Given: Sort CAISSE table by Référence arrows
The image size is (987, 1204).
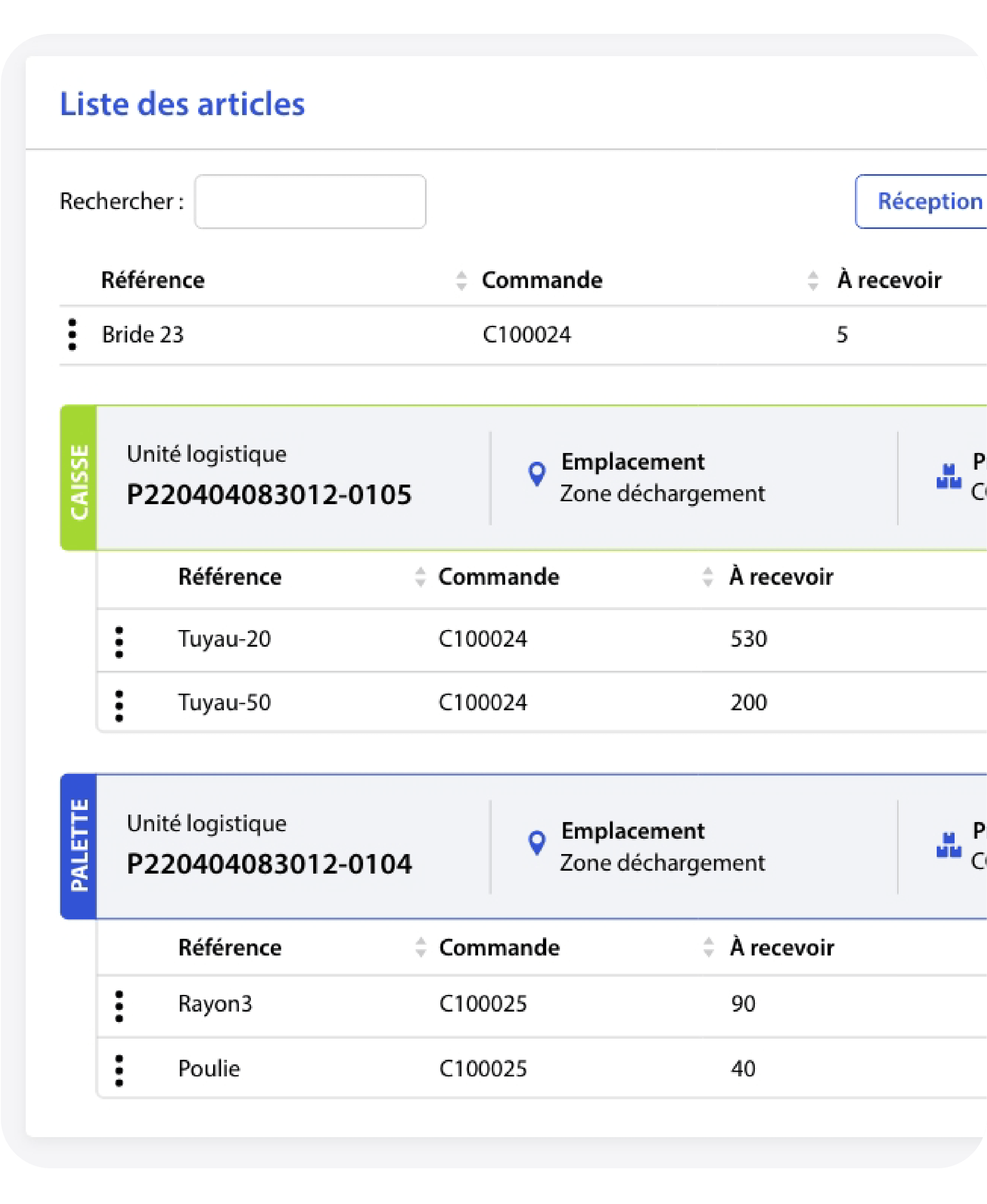Looking at the screenshot, I should 420,577.
